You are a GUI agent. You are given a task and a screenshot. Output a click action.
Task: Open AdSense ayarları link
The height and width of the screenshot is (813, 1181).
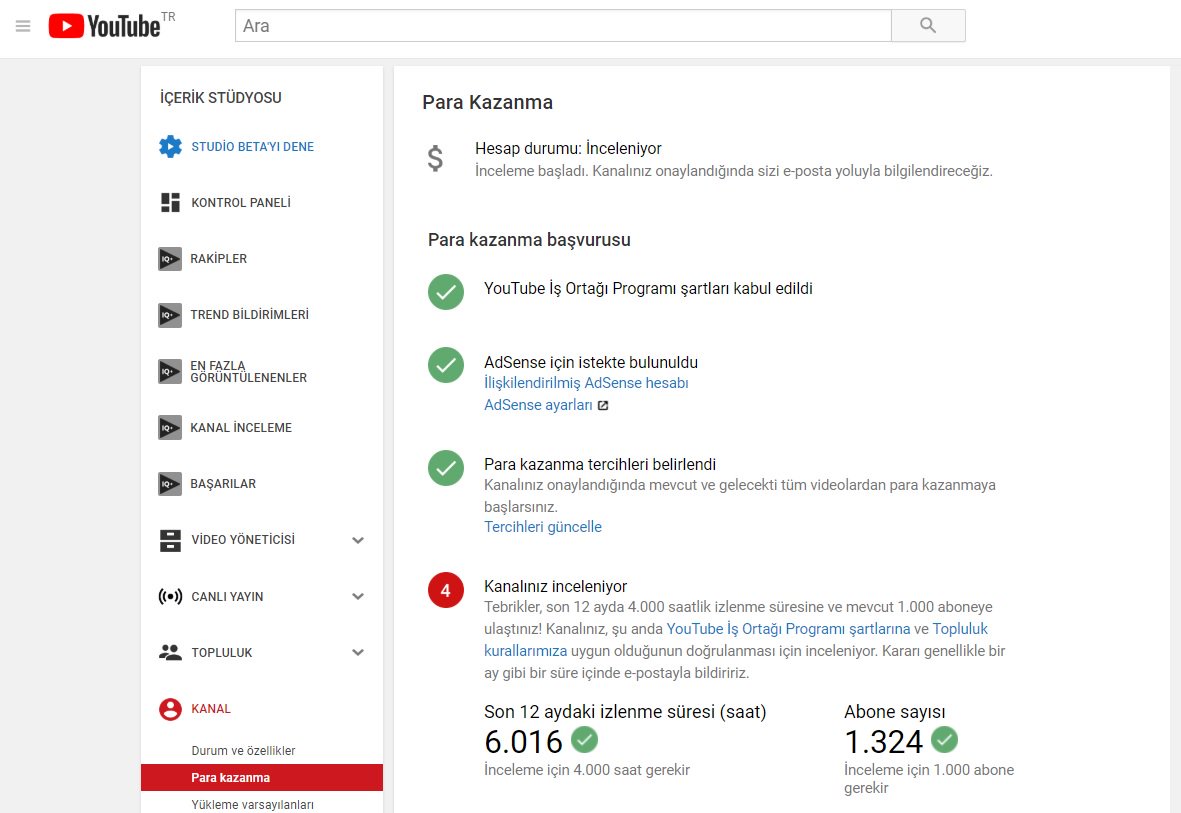click(x=539, y=405)
